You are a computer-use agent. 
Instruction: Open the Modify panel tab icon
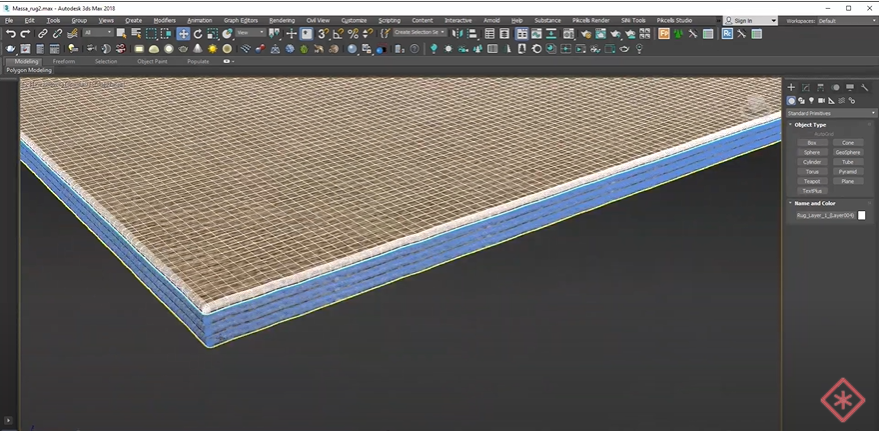806,88
